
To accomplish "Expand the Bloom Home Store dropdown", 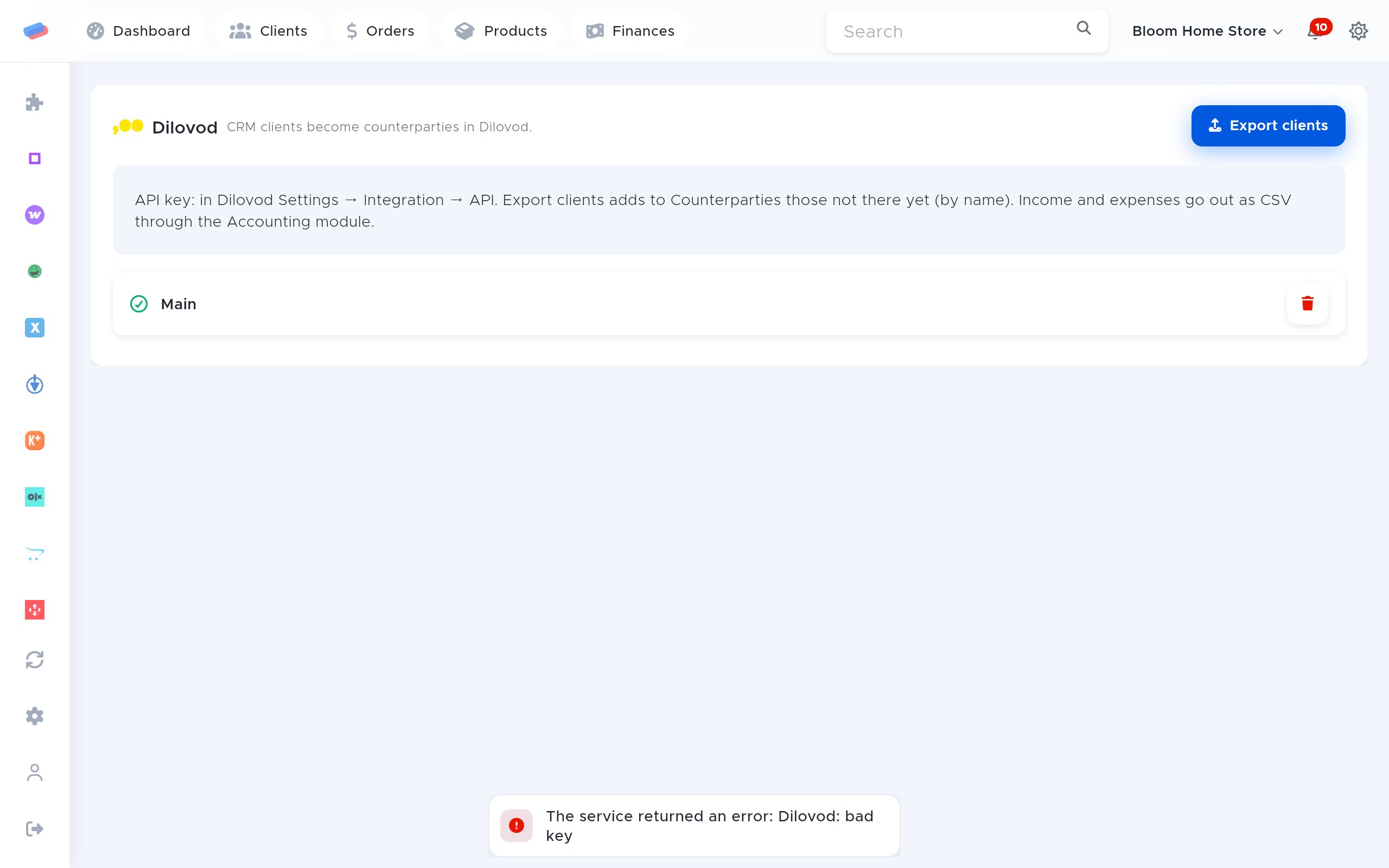I will (1207, 31).
